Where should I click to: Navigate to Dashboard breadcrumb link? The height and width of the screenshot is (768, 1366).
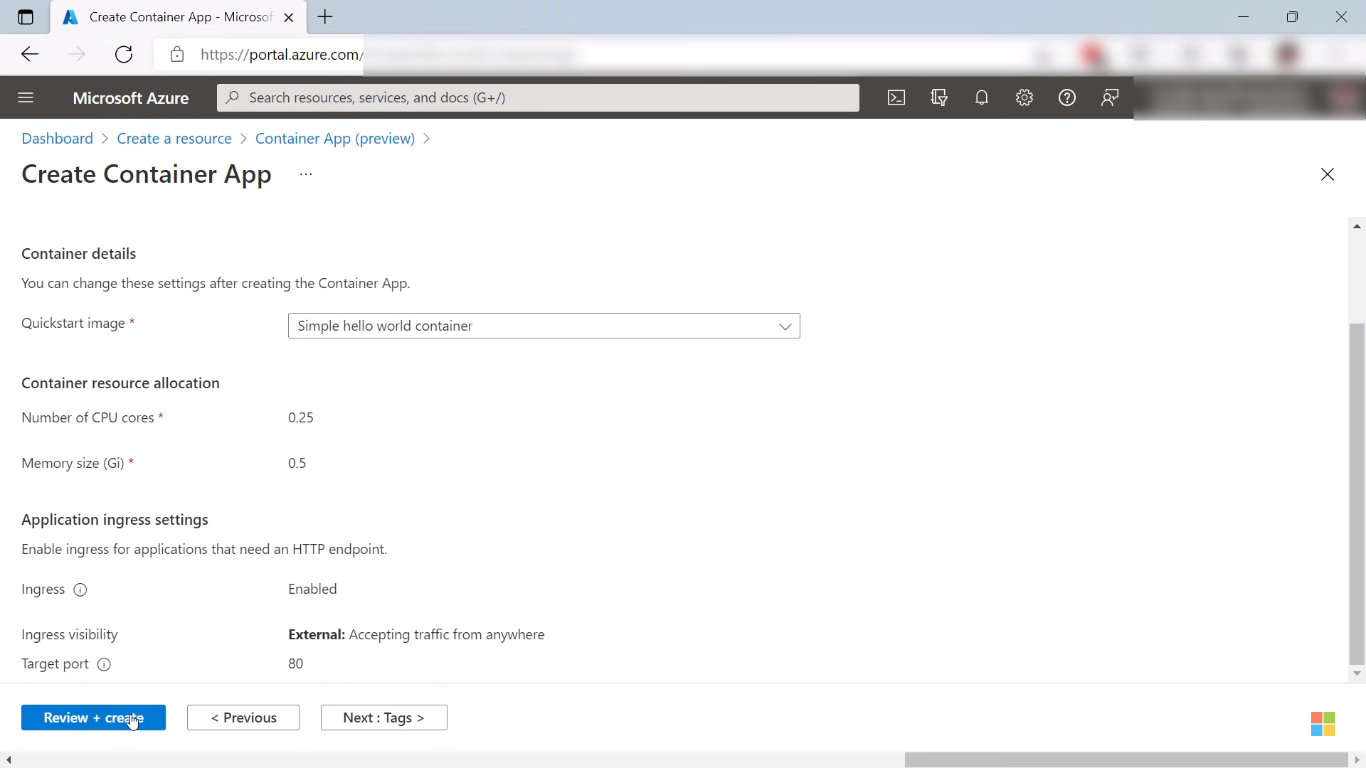(57, 138)
